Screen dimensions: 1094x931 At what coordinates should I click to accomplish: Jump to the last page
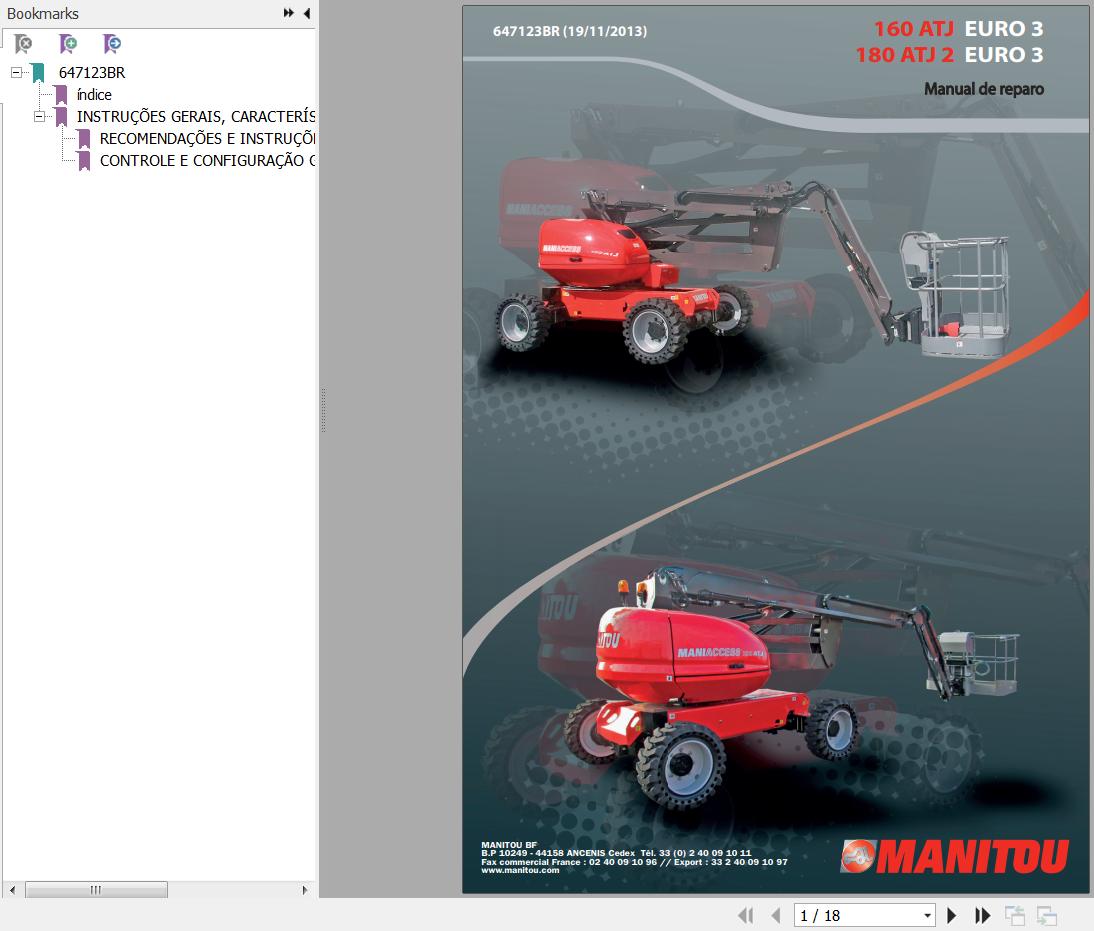(x=982, y=916)
